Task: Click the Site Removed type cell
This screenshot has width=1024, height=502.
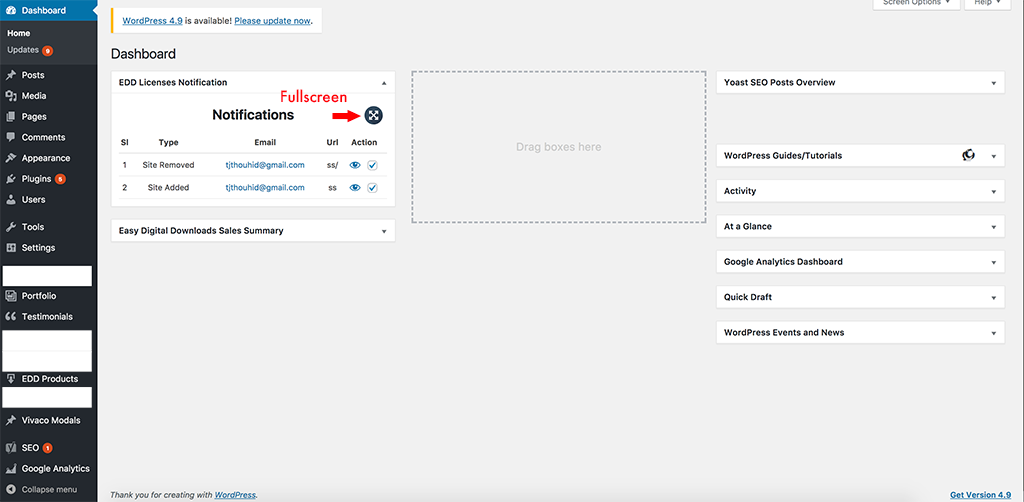Action: (x=168, y=165)
